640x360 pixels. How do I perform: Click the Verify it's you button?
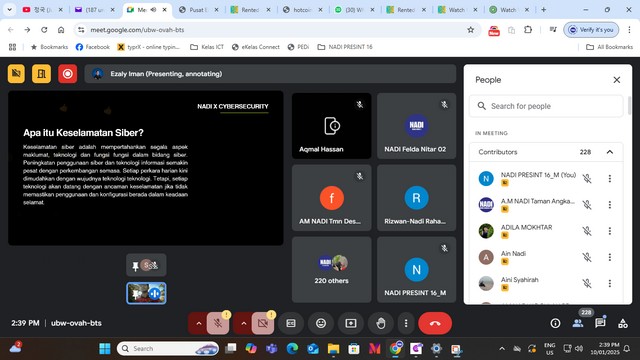tap(591, 30)
